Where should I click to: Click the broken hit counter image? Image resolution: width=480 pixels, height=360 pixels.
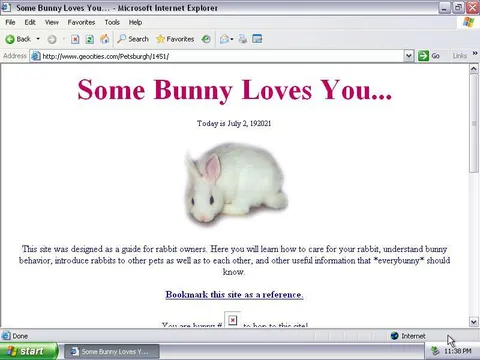point(233,320)
